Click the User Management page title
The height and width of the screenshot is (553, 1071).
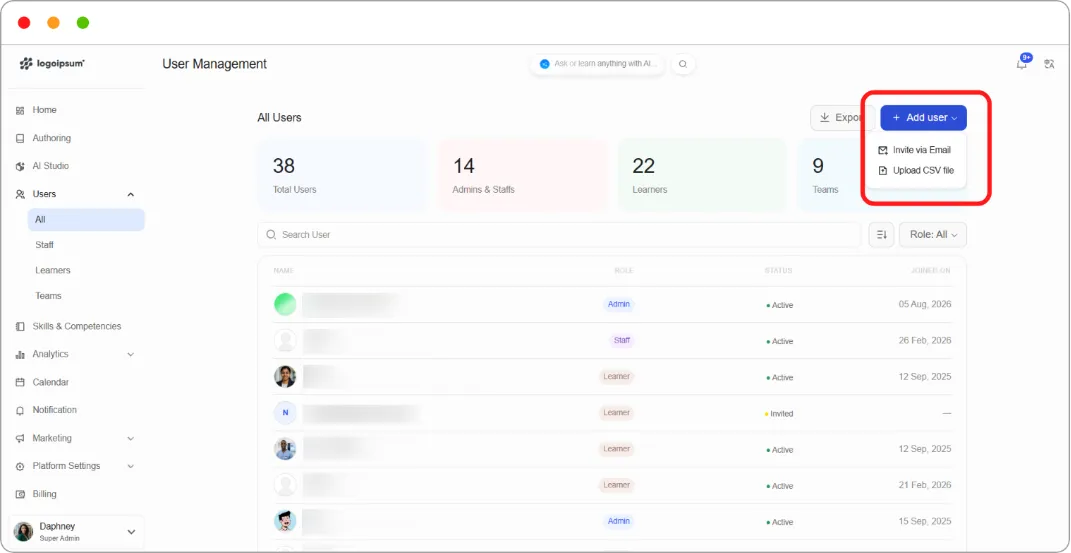(x=214, y=64)
